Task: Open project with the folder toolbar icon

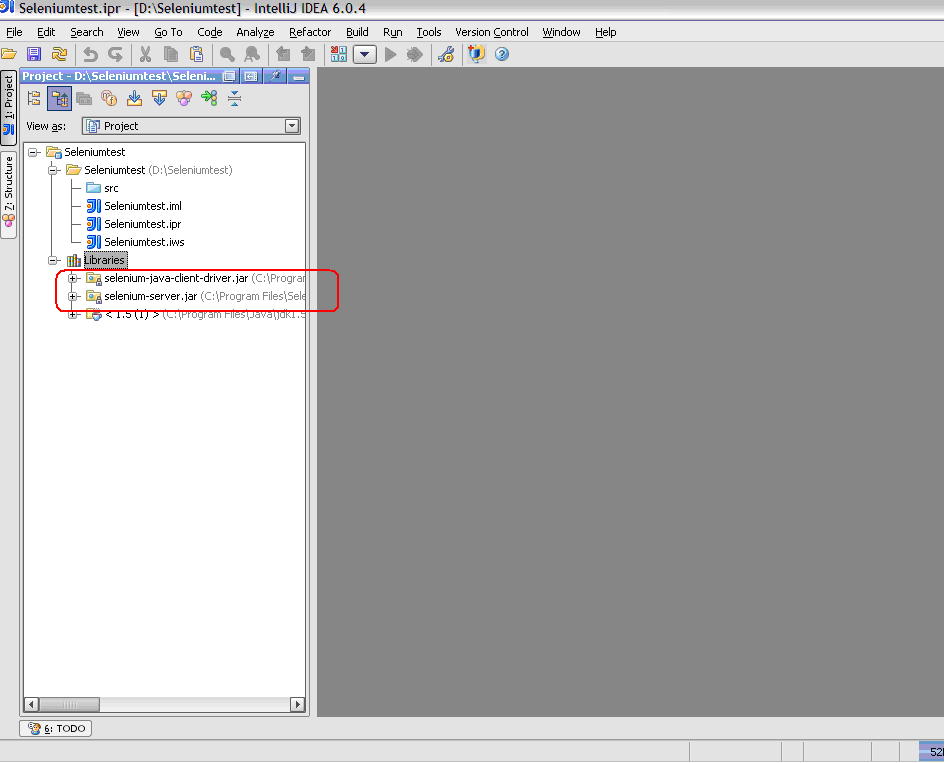Action: pos(8,54)
